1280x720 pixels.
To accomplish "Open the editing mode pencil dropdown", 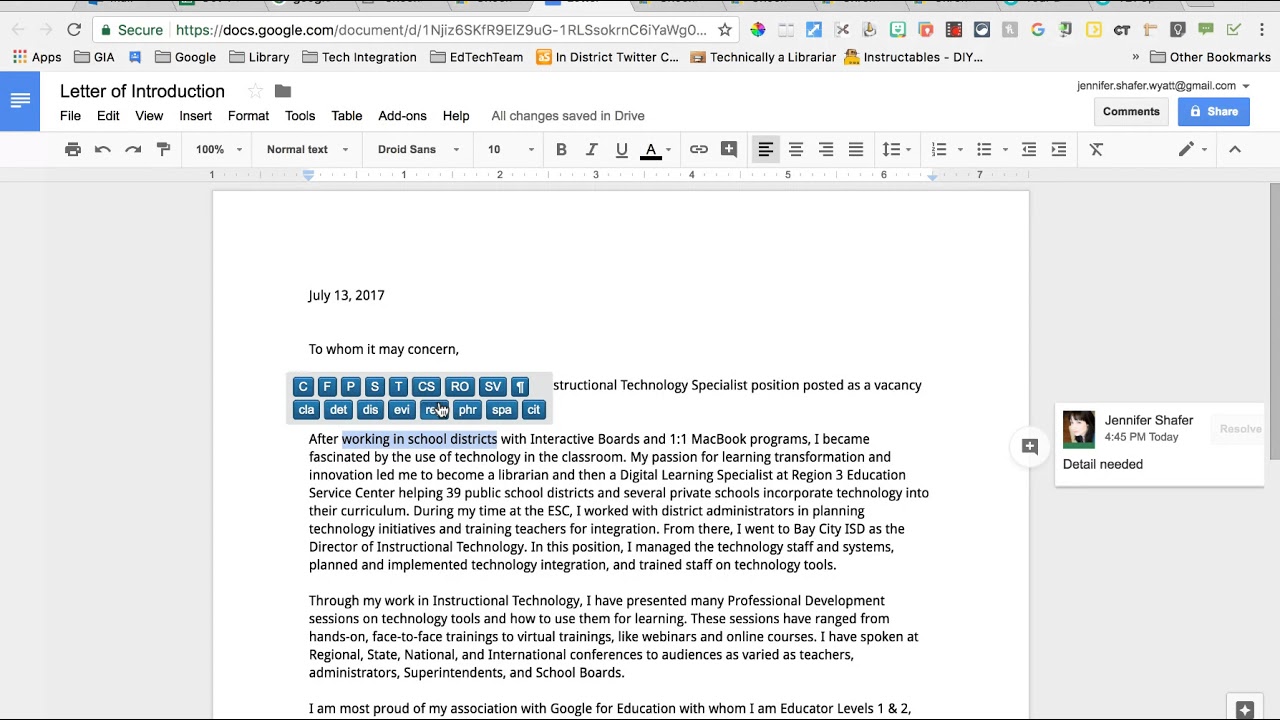I will [x=1192, y=149].
